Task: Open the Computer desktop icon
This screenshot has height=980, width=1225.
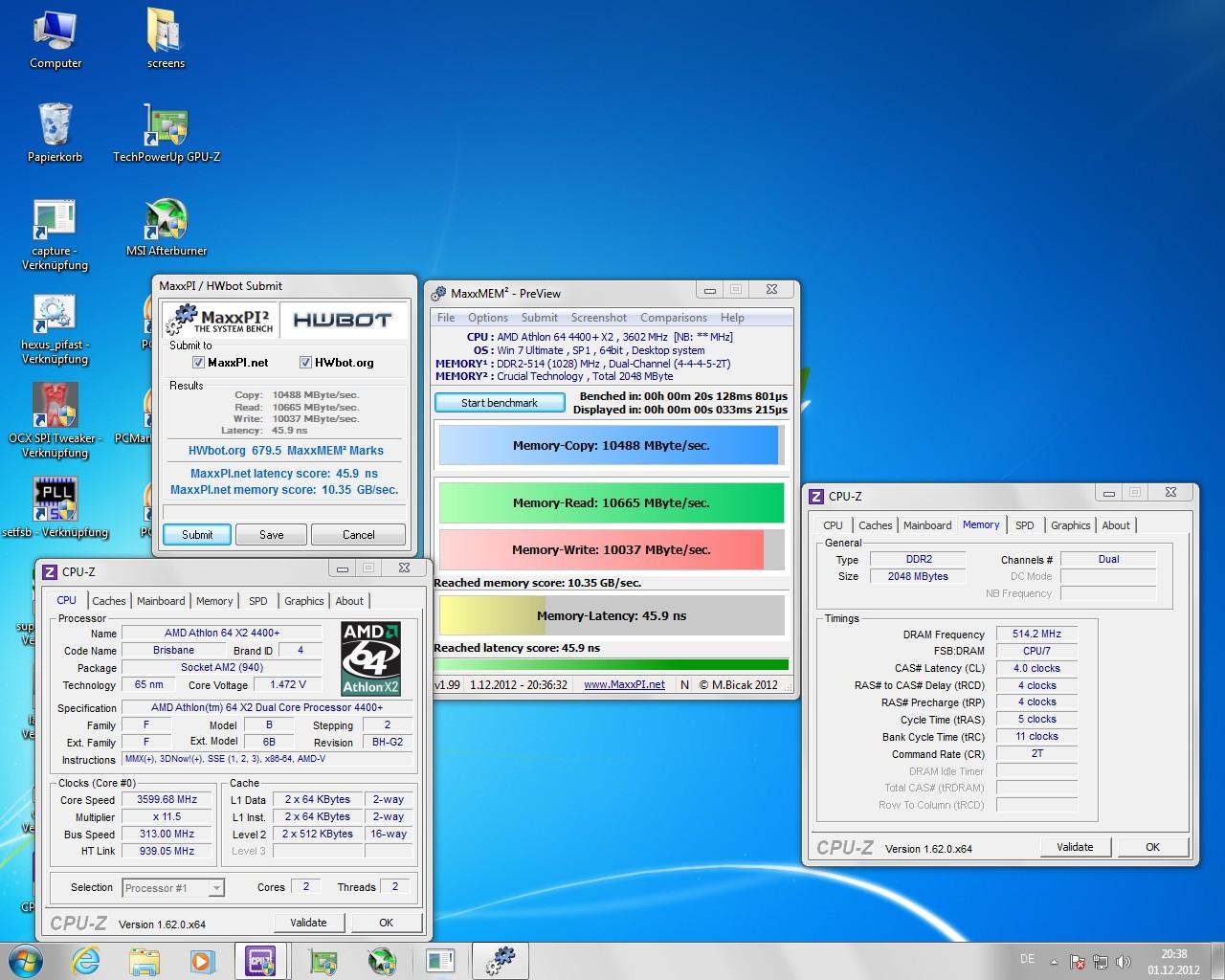Action: click(56, 39)
